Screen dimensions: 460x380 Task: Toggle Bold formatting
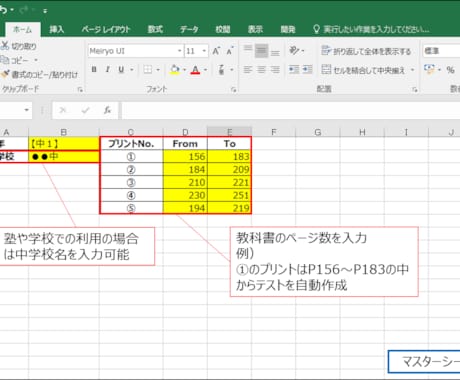click(94, 69)
